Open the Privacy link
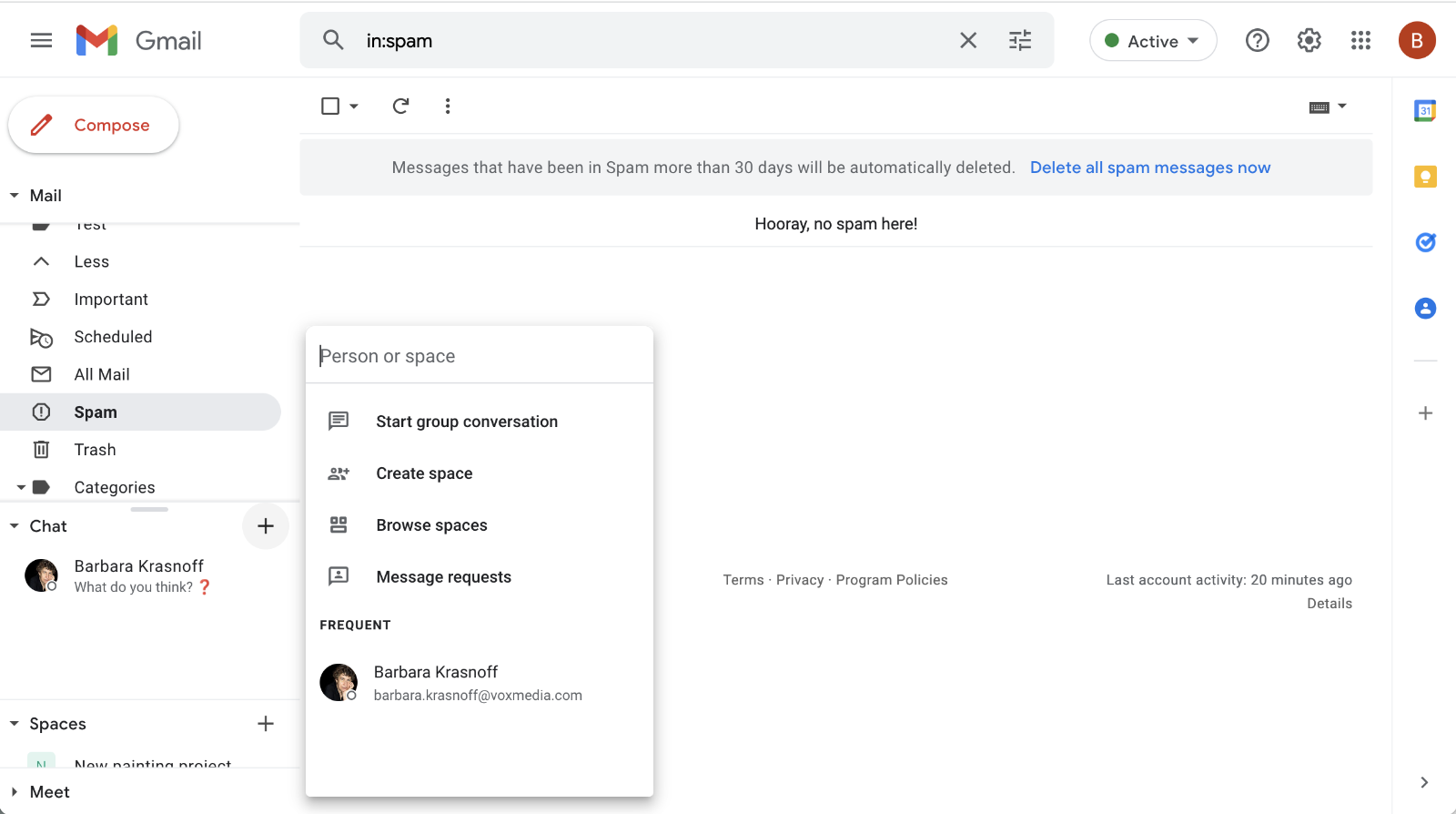 coord(800,580)
